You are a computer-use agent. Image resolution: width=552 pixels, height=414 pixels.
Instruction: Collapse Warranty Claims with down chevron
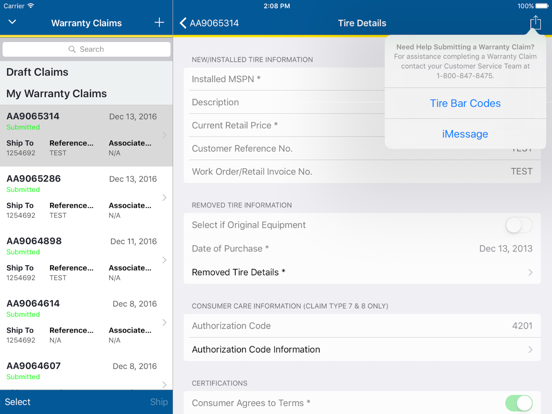point(12,22)
